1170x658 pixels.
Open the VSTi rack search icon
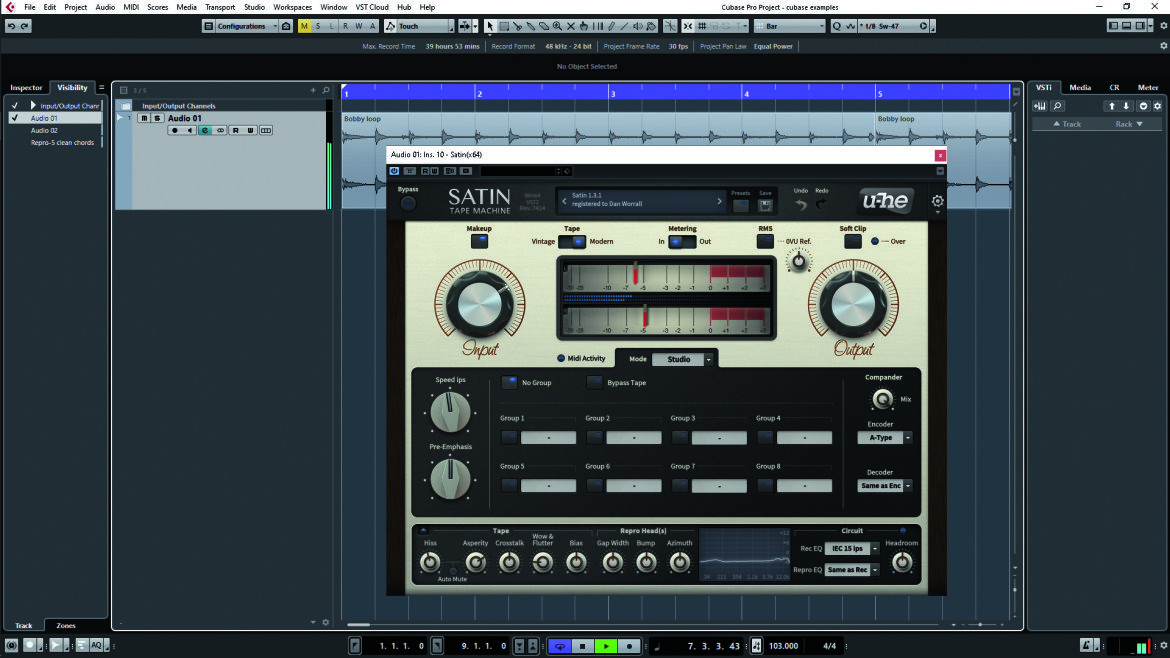point(1057,106)
